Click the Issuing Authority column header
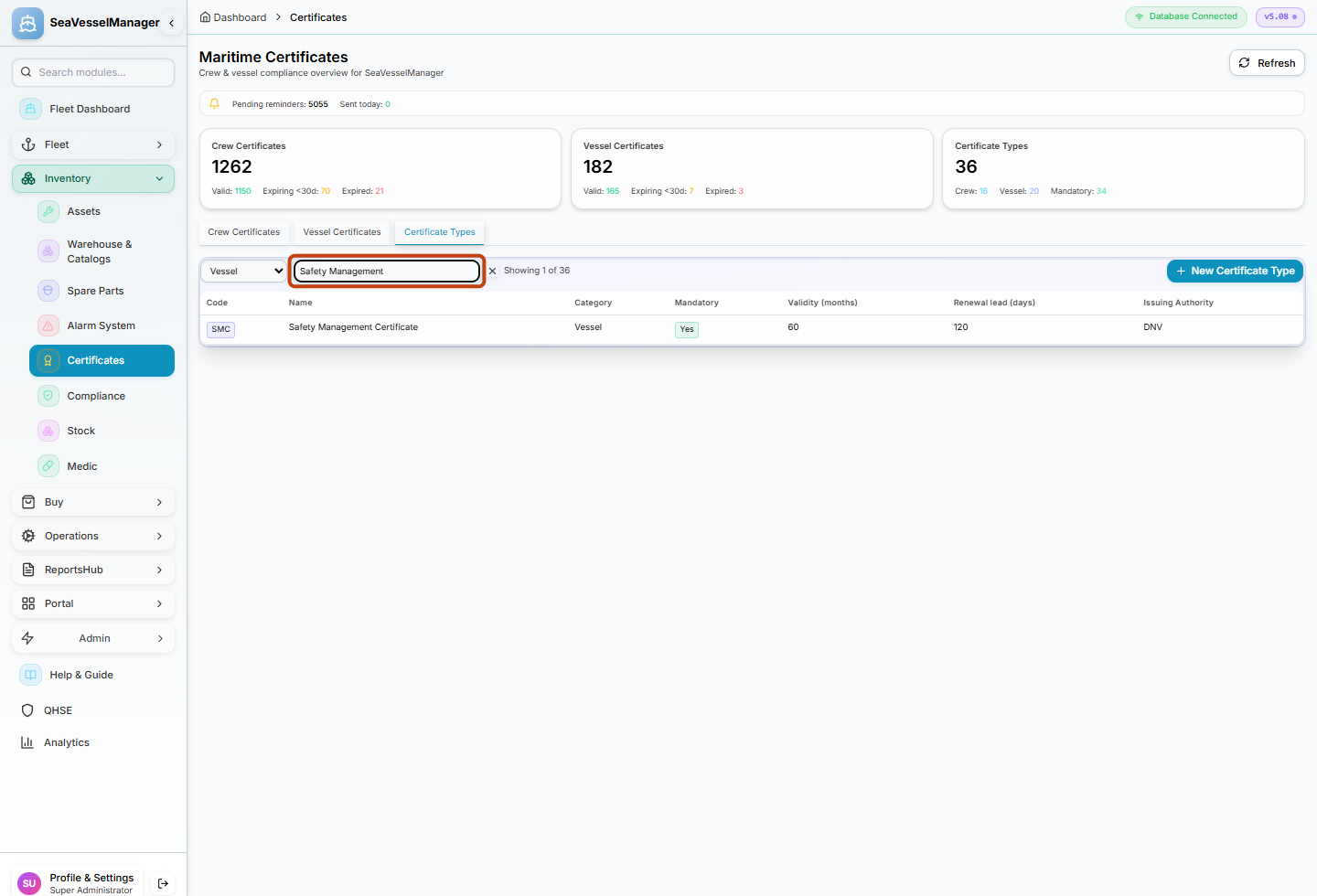The image size is (1317, 896). (1178, 303)
